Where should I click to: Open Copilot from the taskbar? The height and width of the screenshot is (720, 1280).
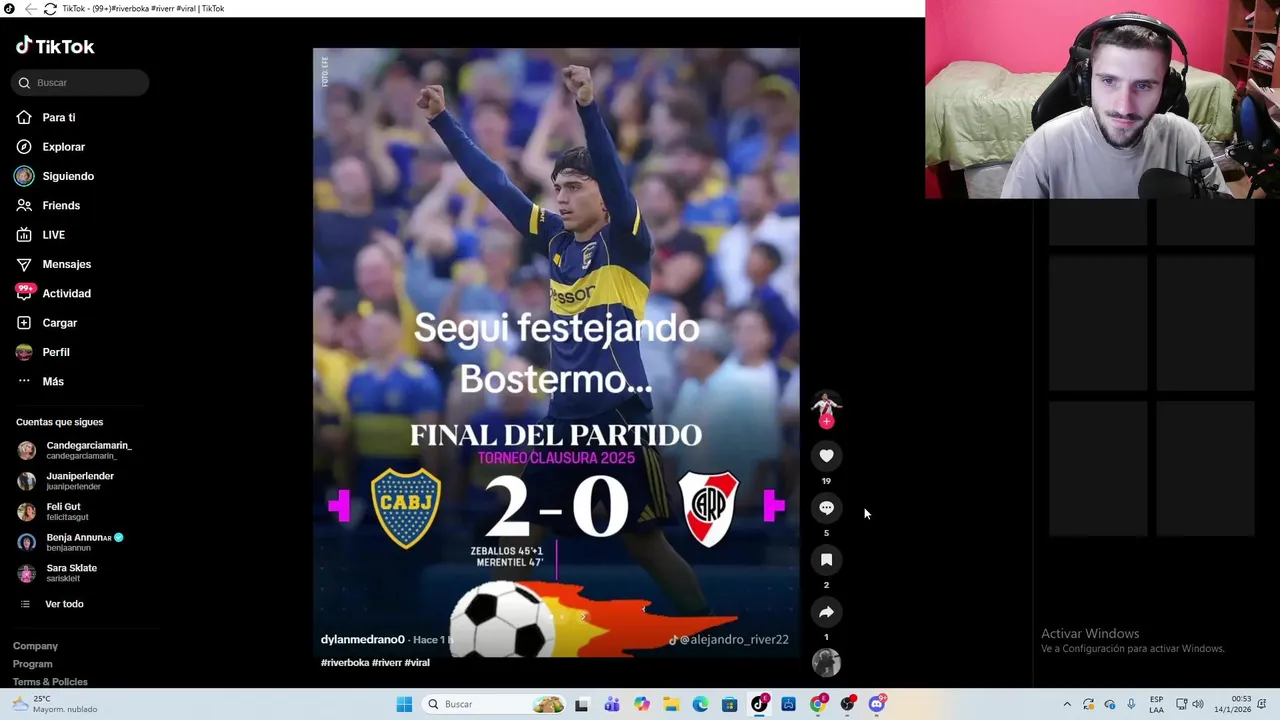[x=641, y=704]
